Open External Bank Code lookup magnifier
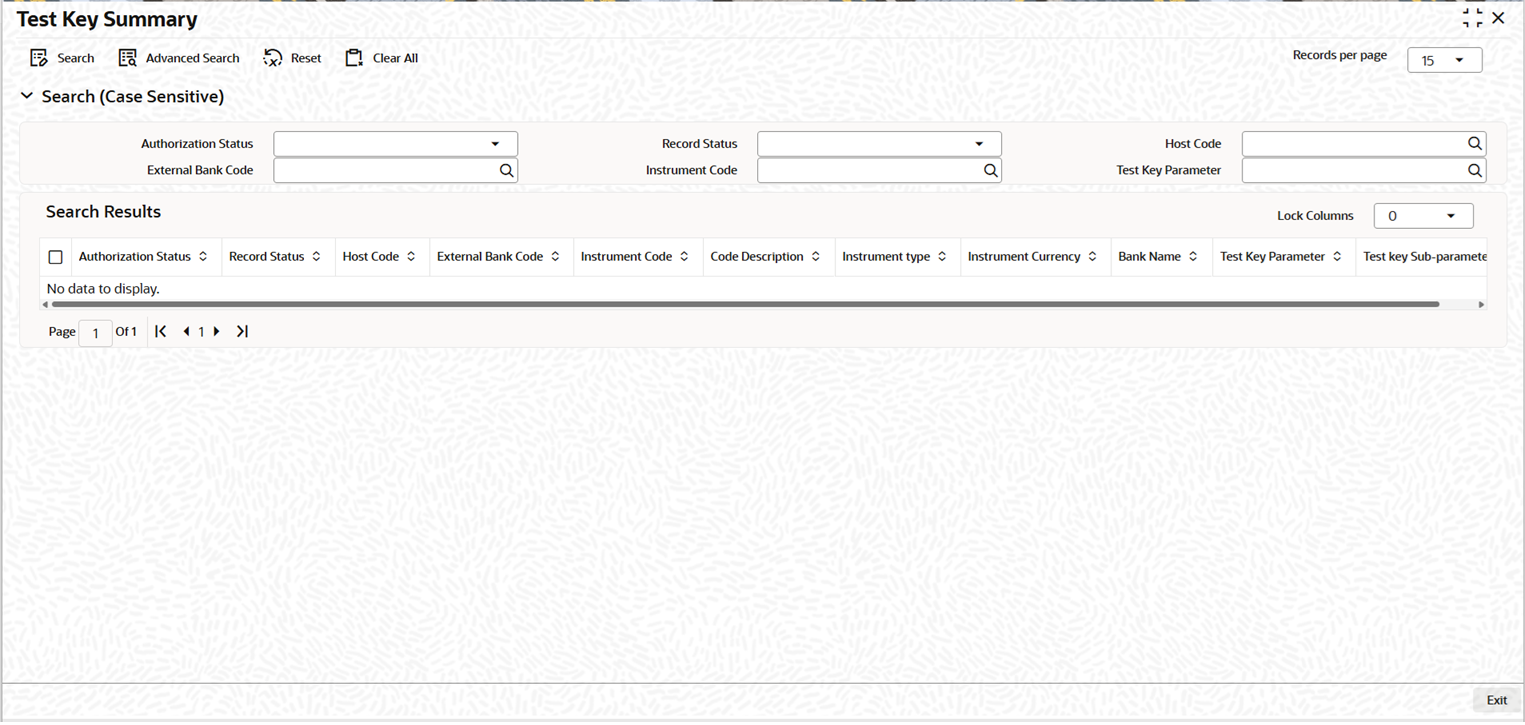This screenshot has width=1525, height=725. (506, 171)
